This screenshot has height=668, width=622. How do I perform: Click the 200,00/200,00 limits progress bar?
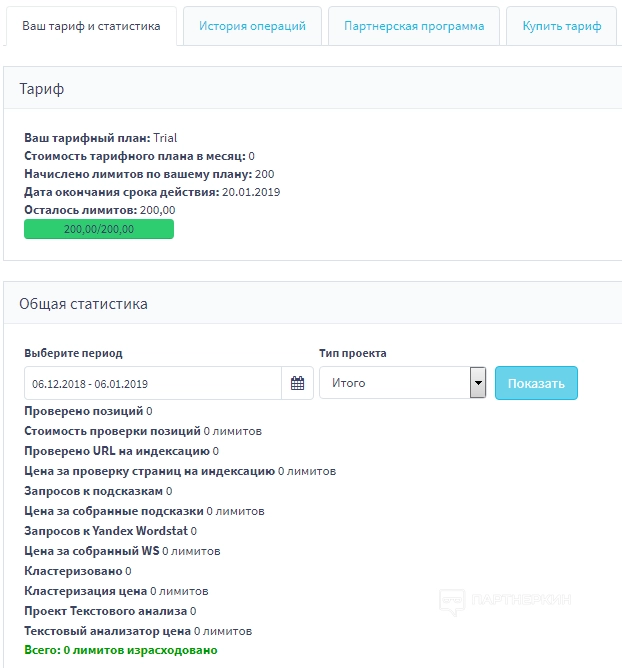(x=99, y=229)
